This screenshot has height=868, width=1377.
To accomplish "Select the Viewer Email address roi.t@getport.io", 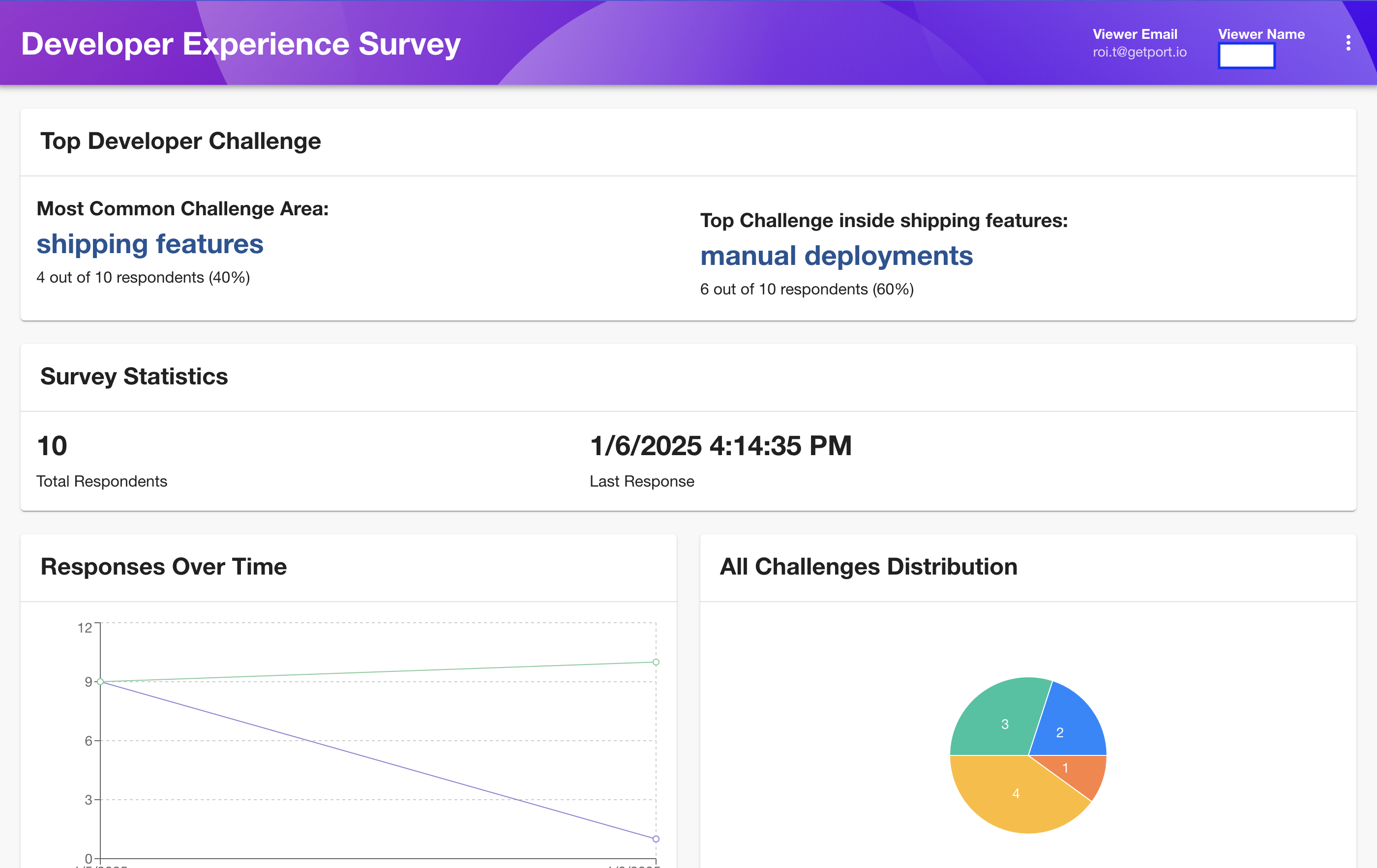I will [1139, 52].
